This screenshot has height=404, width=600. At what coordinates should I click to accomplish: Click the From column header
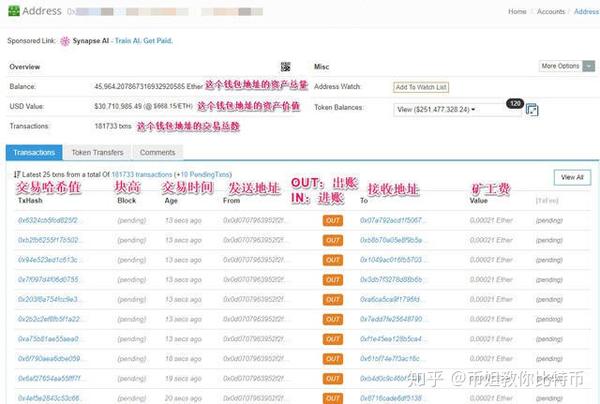click(x=232, y=200)
